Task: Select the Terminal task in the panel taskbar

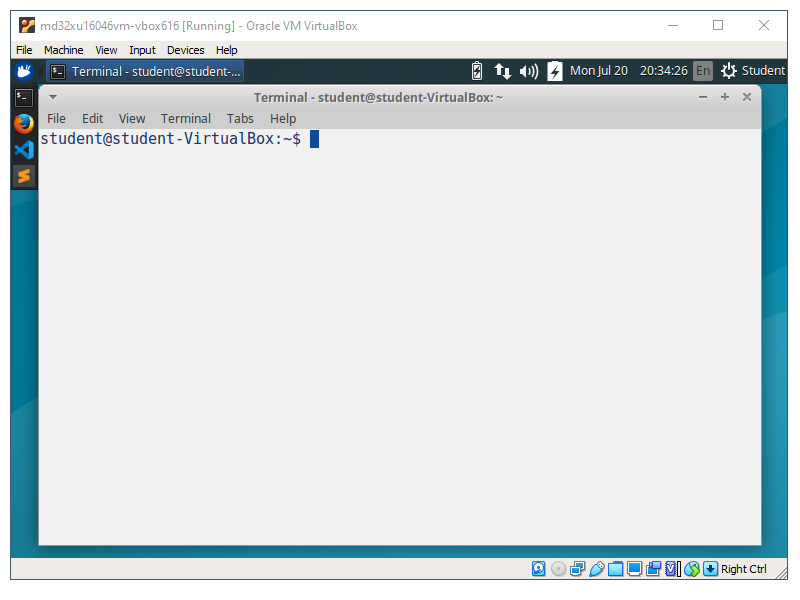Action: tap(146, 71)
